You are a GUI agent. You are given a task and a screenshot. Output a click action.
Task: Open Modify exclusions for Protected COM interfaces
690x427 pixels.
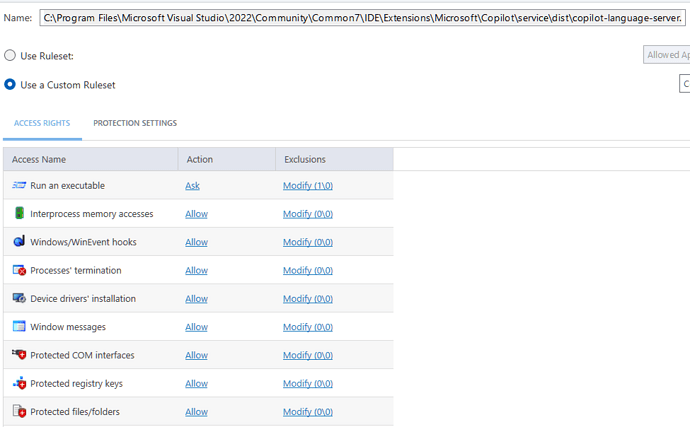pos(308,355)
